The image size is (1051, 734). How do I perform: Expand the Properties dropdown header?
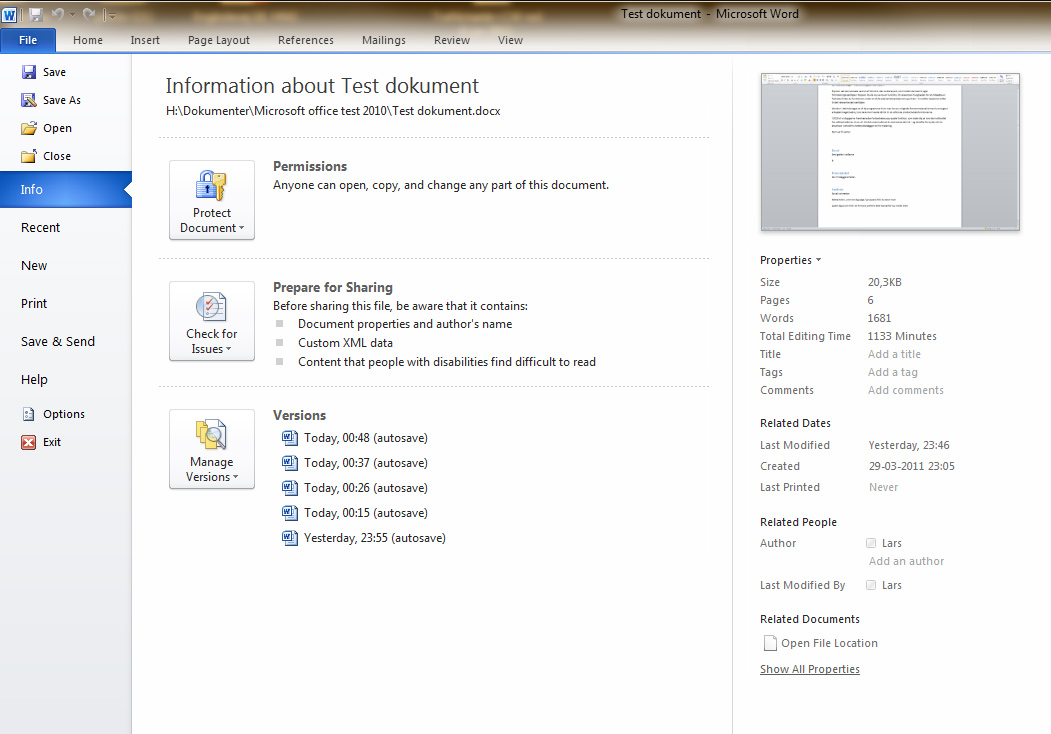point(790,260)
